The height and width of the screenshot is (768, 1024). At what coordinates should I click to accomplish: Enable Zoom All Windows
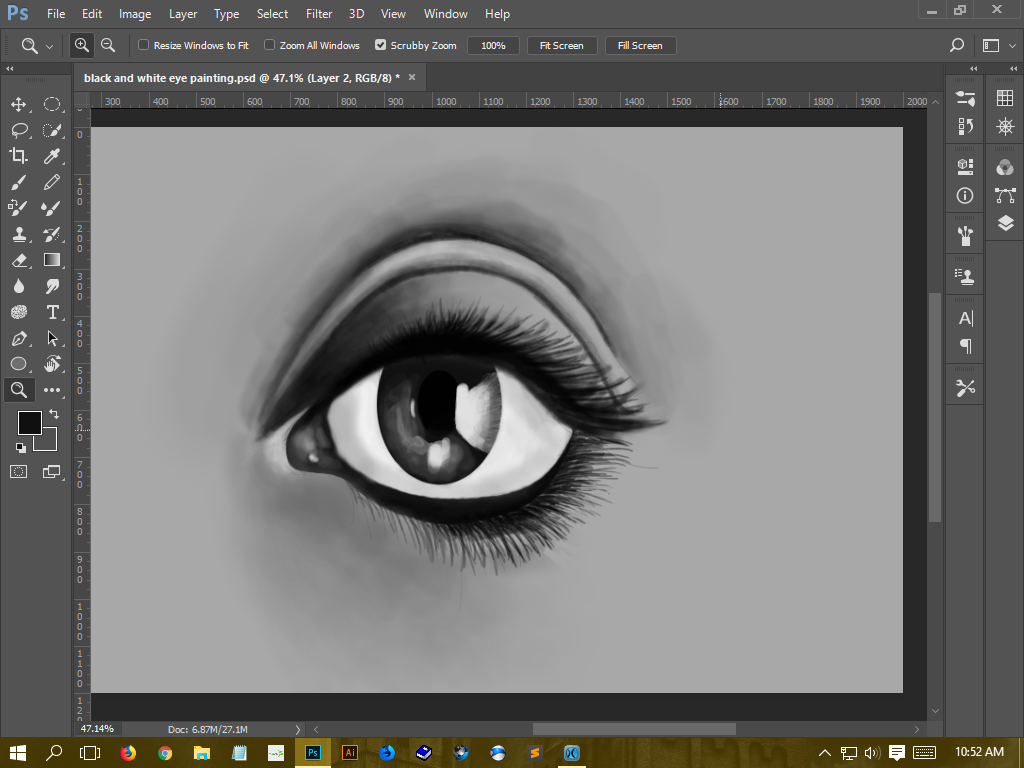click(269, 45)
